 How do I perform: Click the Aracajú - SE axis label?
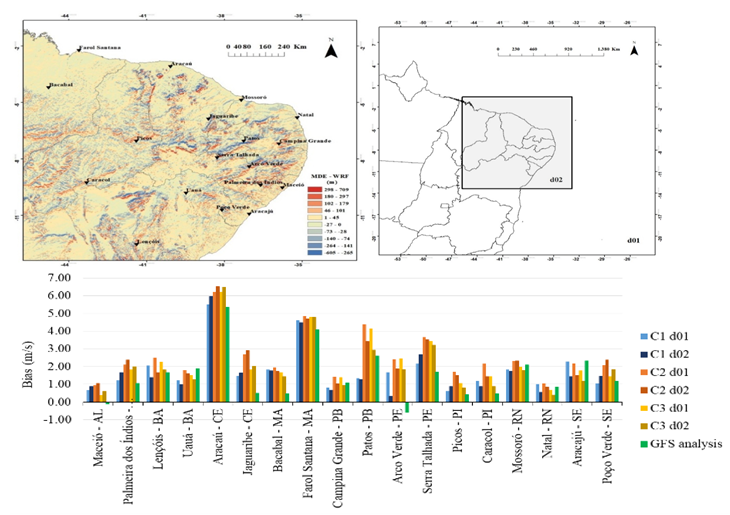pyautogui.click(x=575, y=439)
